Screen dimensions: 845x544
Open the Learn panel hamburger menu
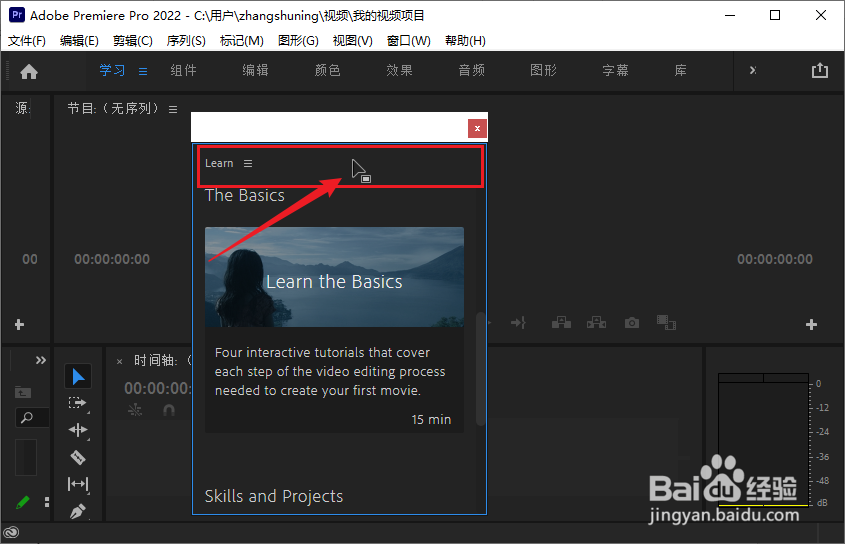point(248,163)
